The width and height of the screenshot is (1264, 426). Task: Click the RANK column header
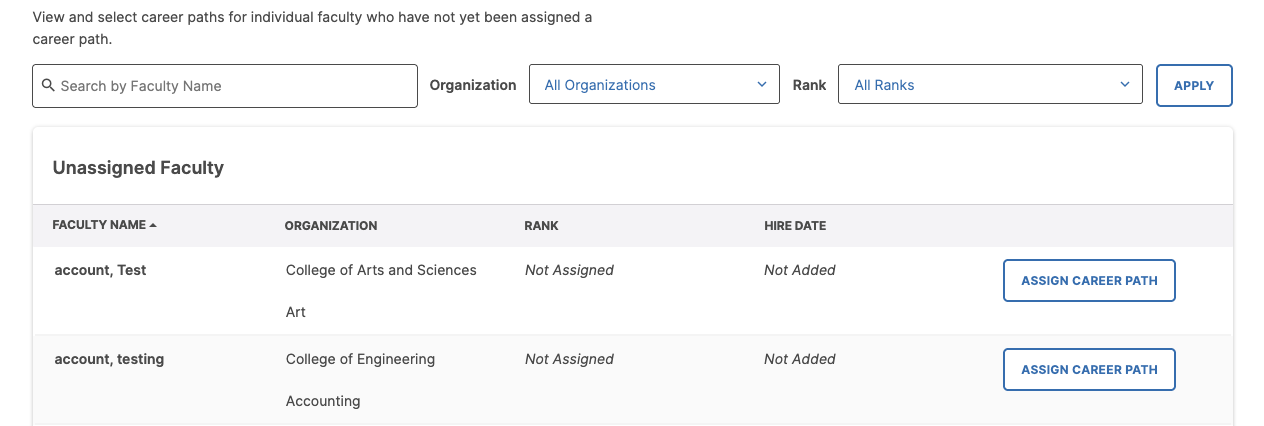tap(541, 226)
